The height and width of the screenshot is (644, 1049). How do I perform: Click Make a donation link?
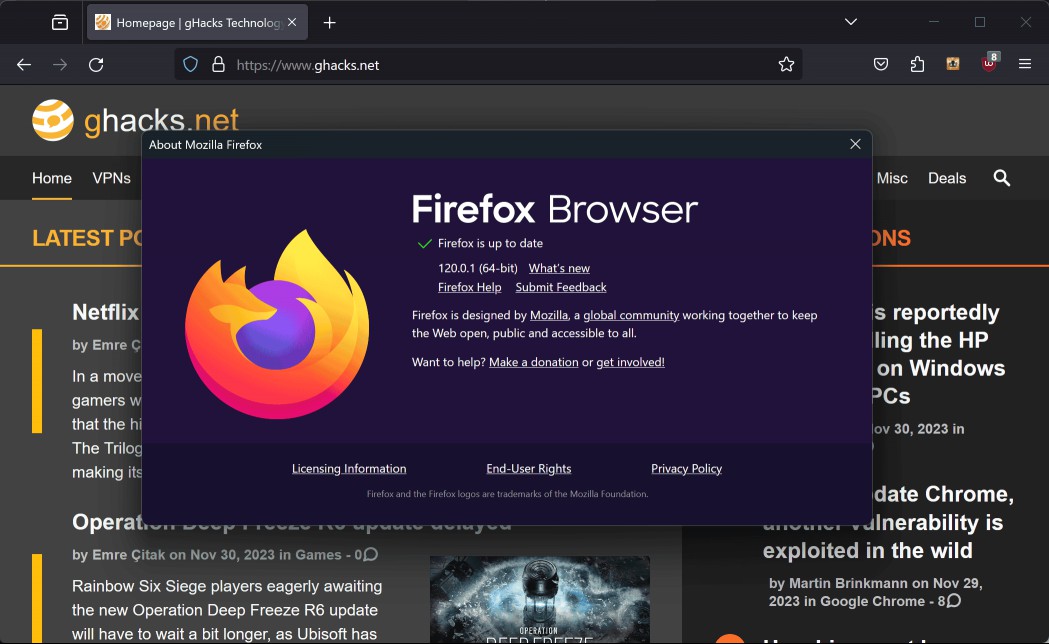[533, 362]
